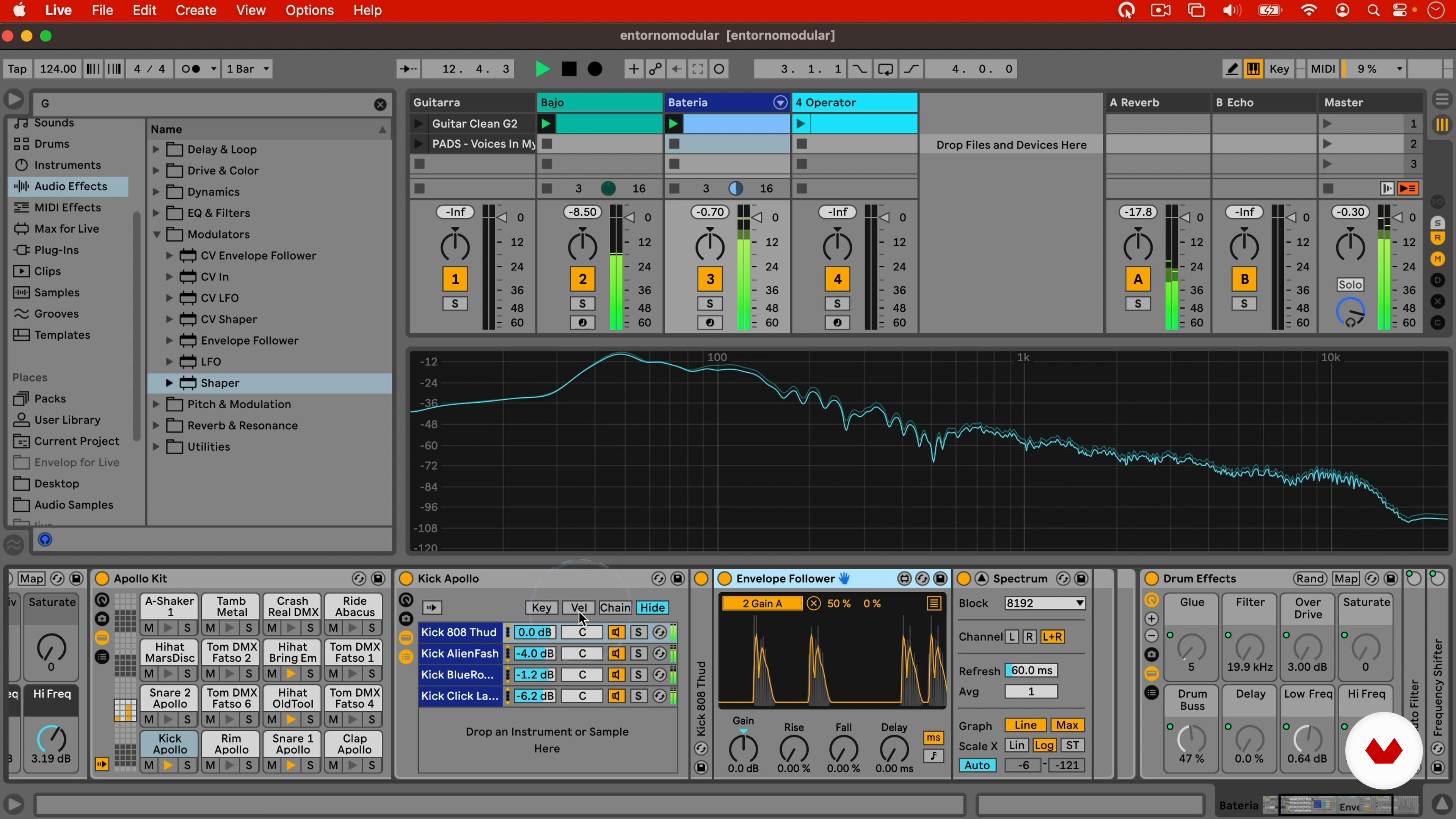This screenshot has width=1456, height=819.
Task: Clear the browser search field
Action: tap(380, 104)
